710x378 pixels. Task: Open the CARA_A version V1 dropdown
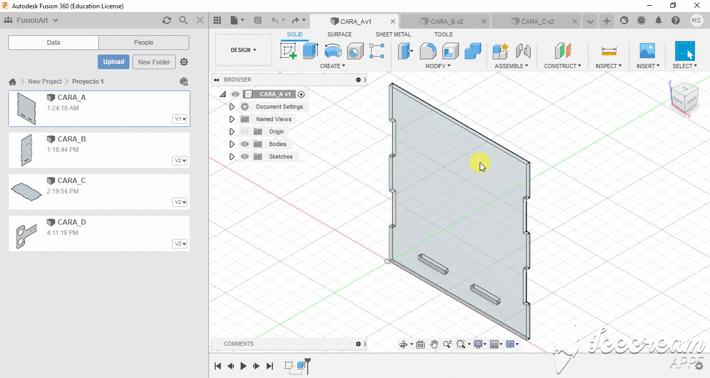[180, 119]
